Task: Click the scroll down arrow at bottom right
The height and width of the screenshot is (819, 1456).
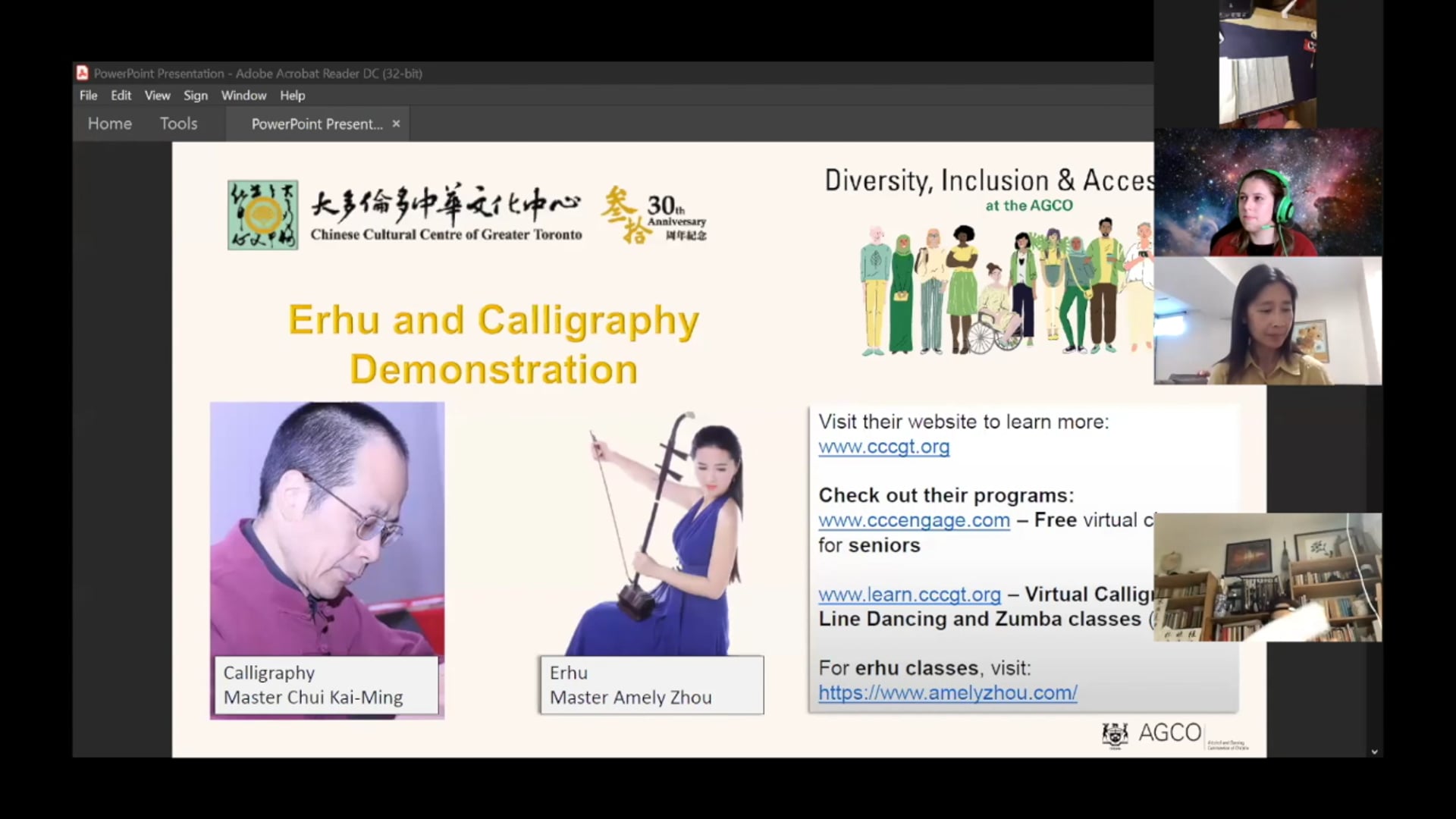Action: [x=1374, y=752]
